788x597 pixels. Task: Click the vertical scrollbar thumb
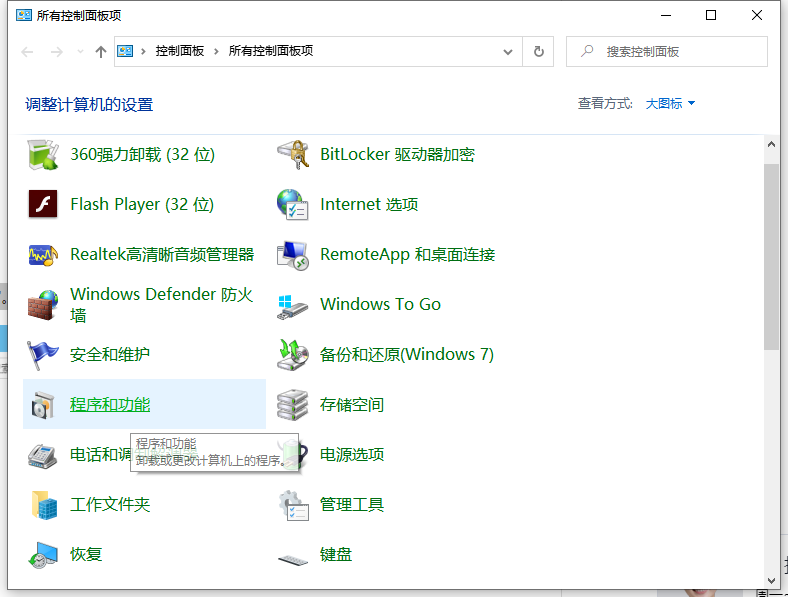[771, 257]
